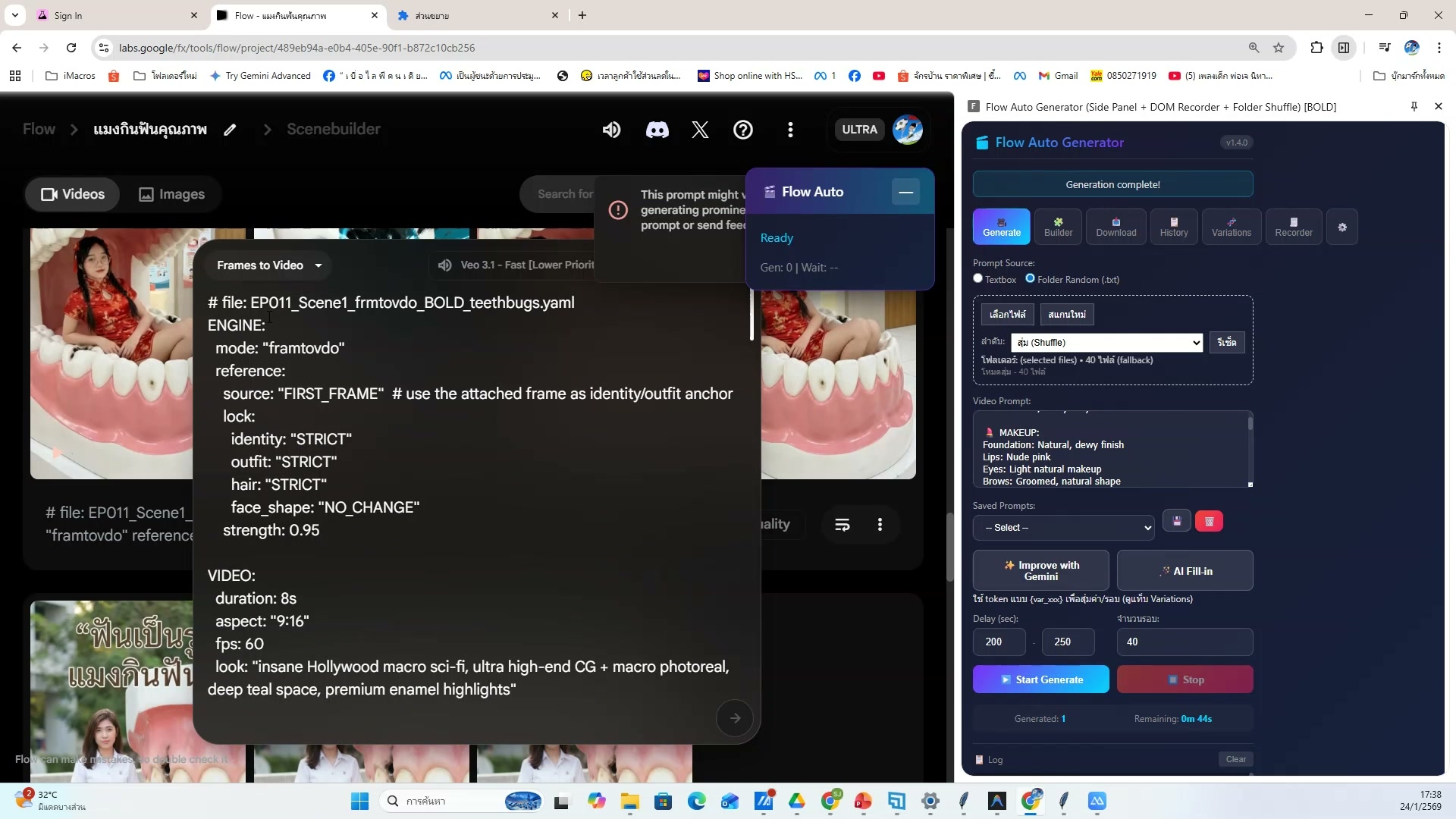Viewport: 1456px width, 819px height.
Task: Switch to the Download tab
Action: click(x=1116, y=227)
